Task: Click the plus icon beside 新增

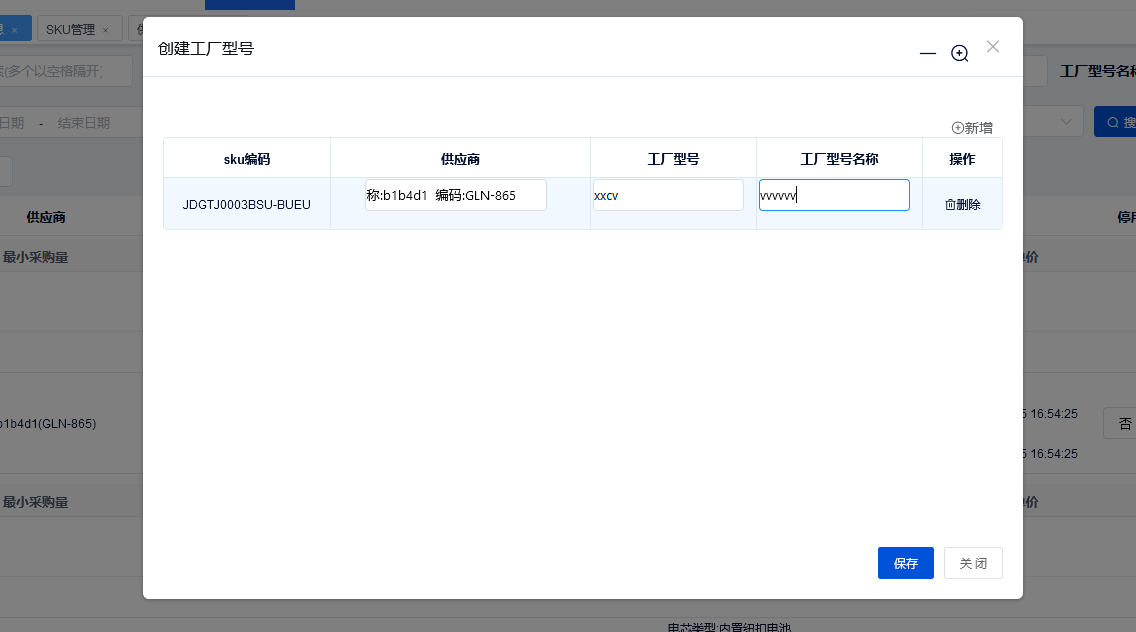Action: click(957, 128)
